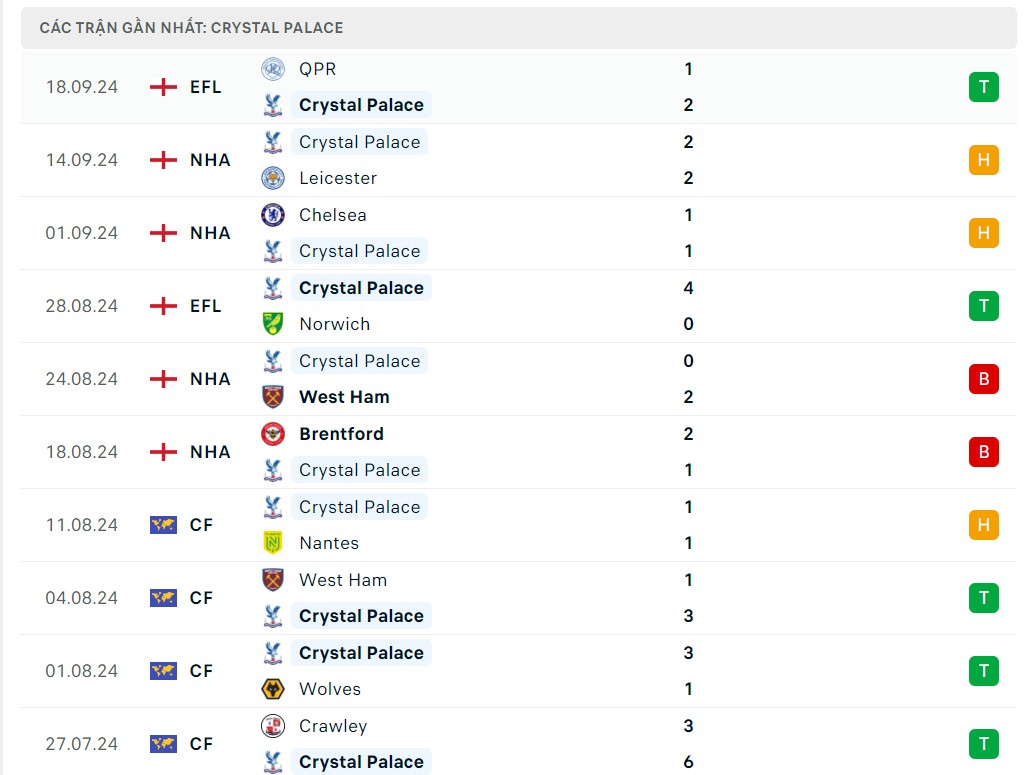Click red B badge for Brentford match
The height and width of the screenshot is (775, 1031).
[983, 452]
